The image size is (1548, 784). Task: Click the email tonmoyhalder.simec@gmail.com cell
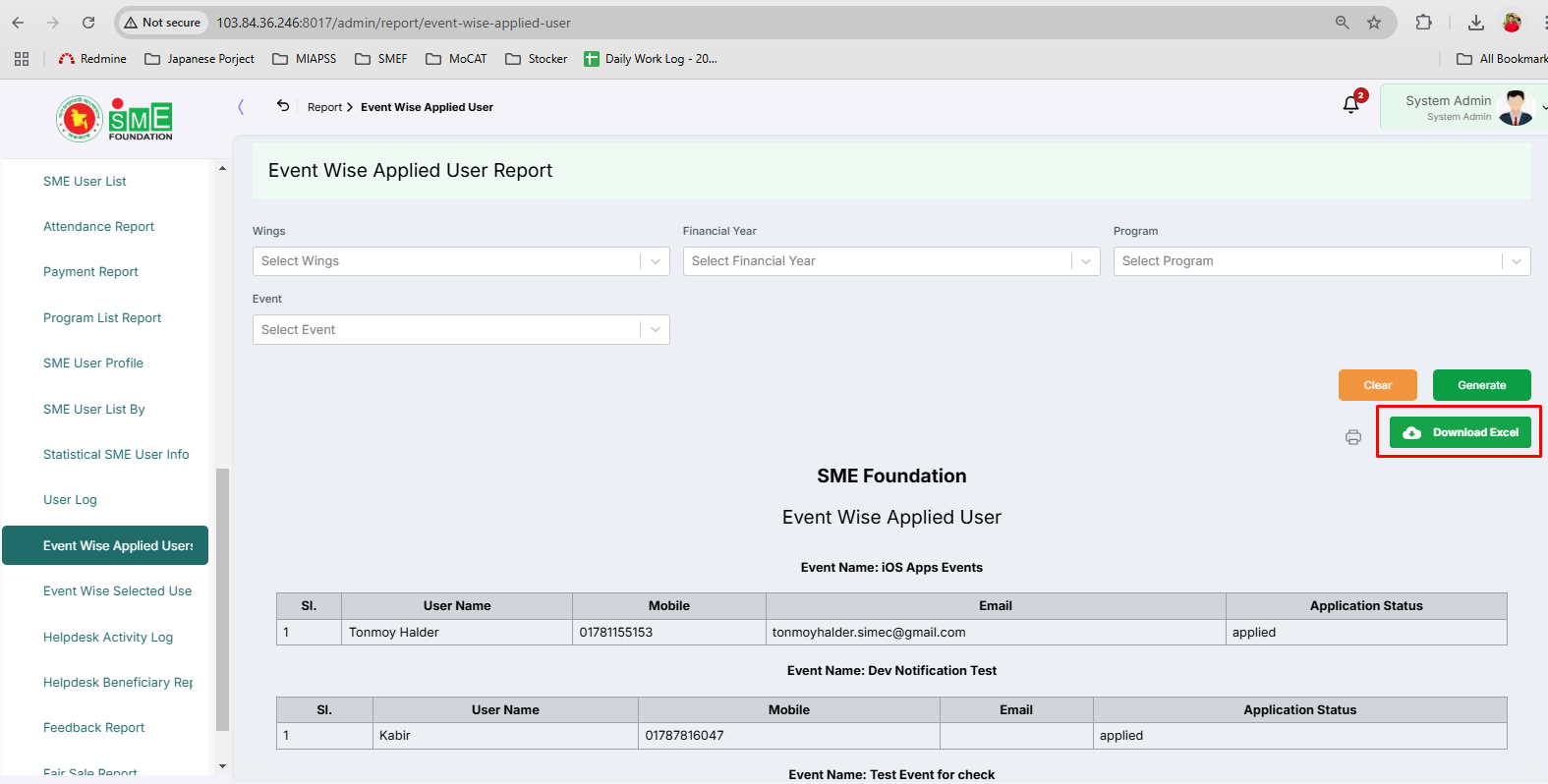(996, 633)
